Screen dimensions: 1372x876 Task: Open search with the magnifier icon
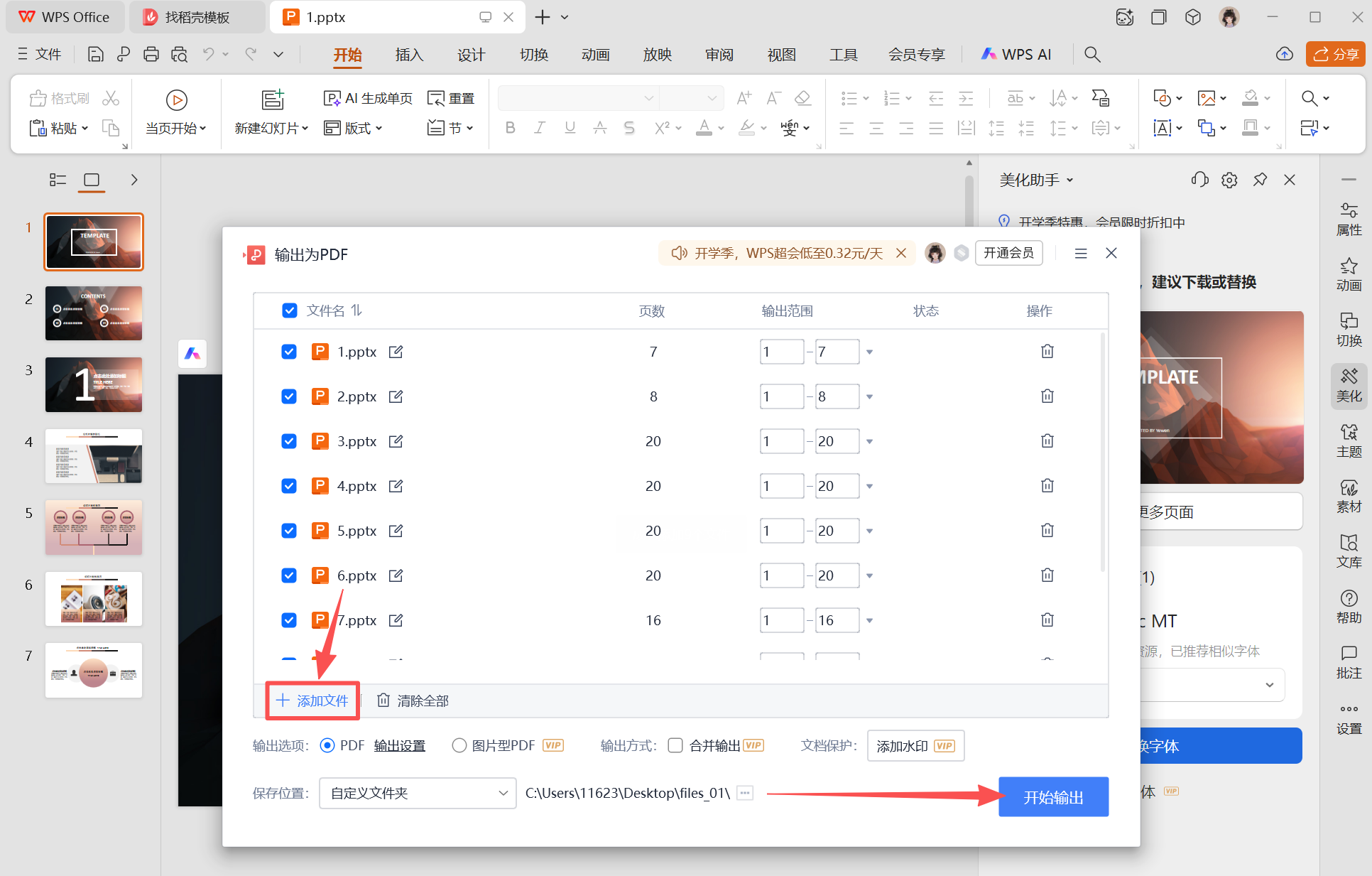pyautogui.click(x=1092, y=54)
